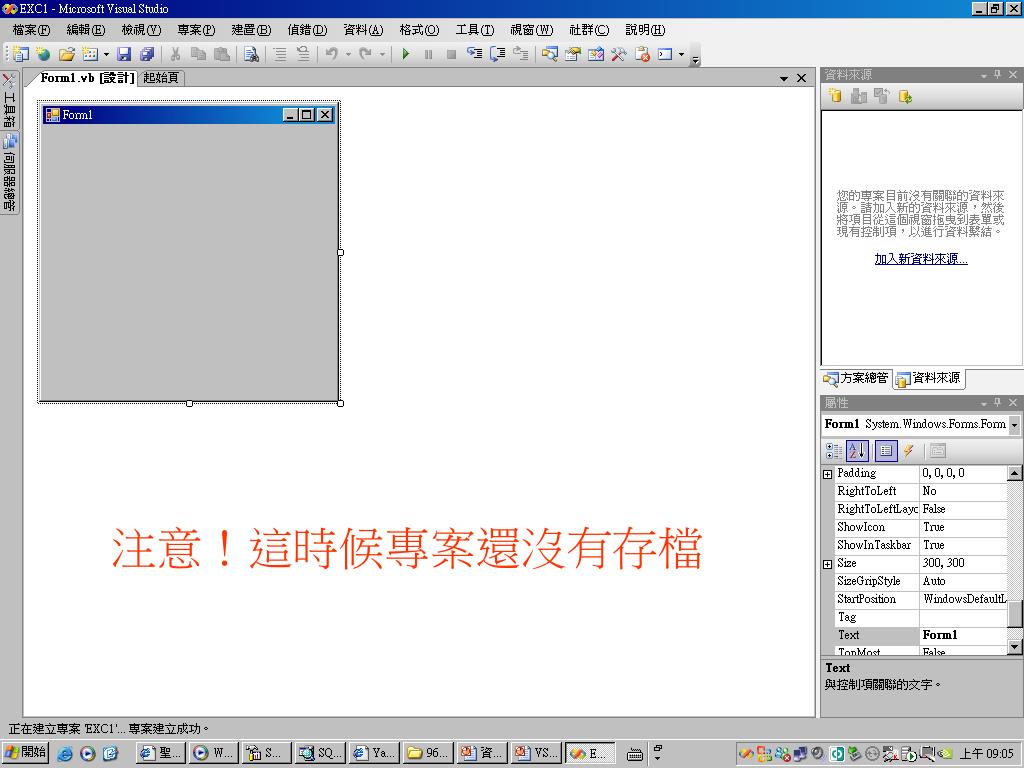The width and height of the screenshot is (1024, 768).
Task: Open Toolbox from the hammer-wrench toolbar icon
Action: 618,54
